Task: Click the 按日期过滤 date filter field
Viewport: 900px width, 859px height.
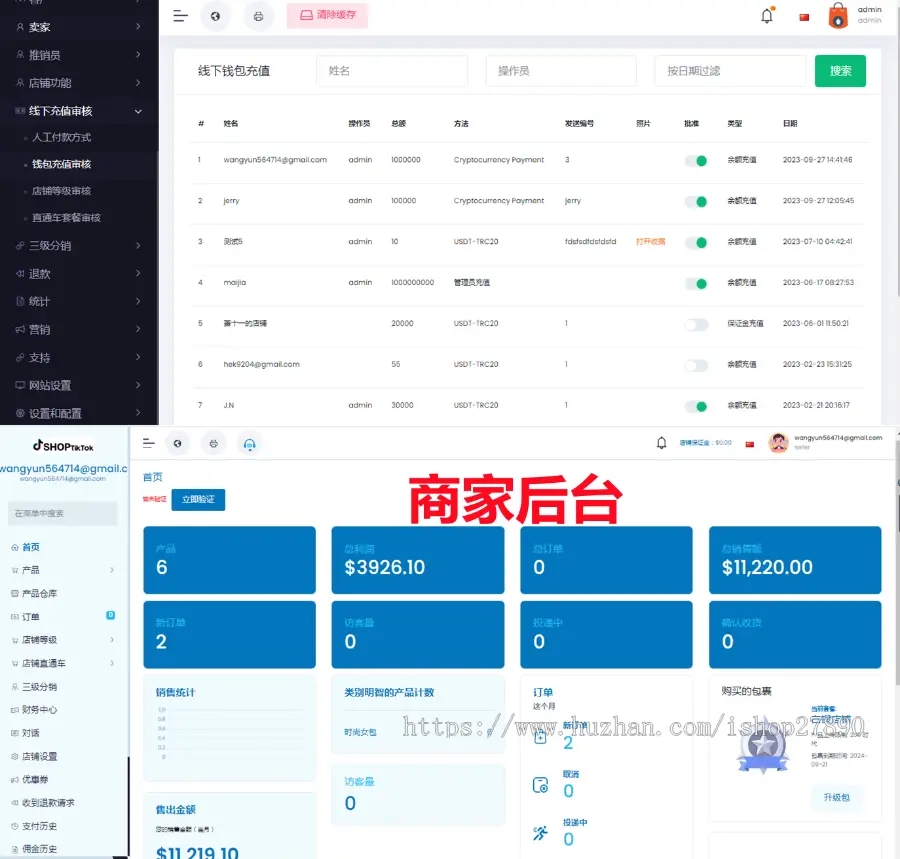Action: click(x=730, y=71)
